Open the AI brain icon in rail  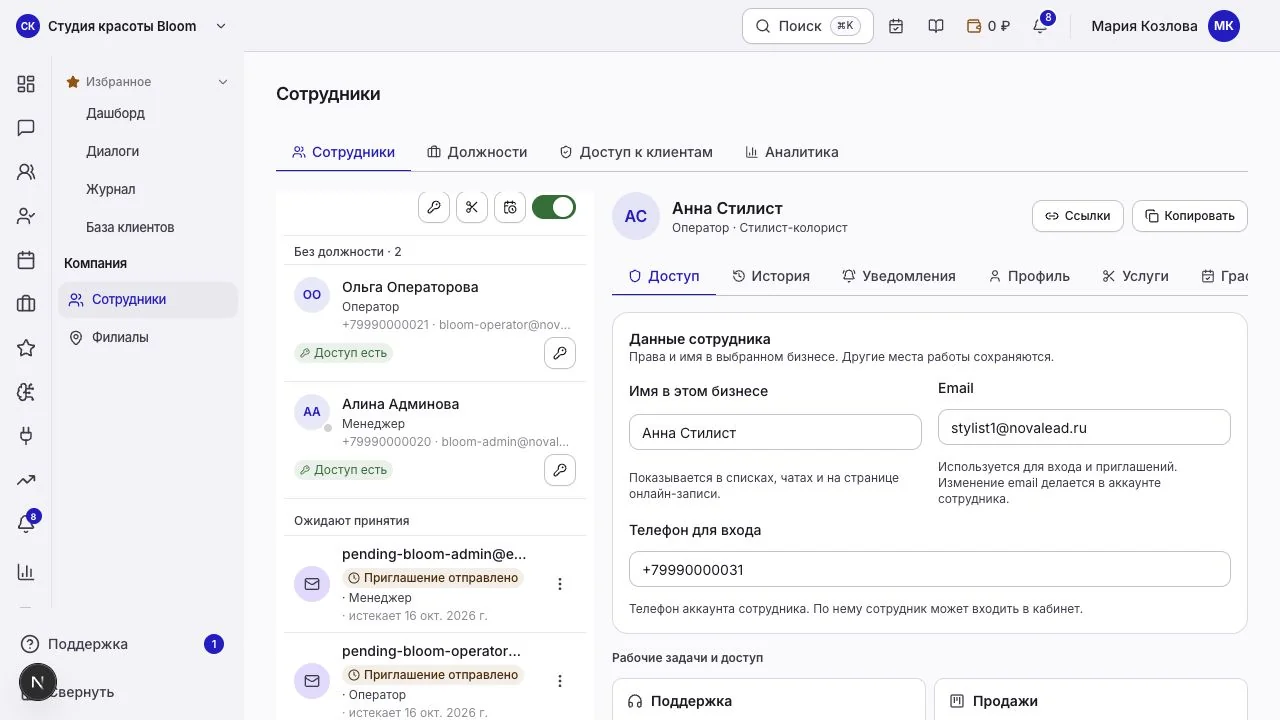pos(26,392)
